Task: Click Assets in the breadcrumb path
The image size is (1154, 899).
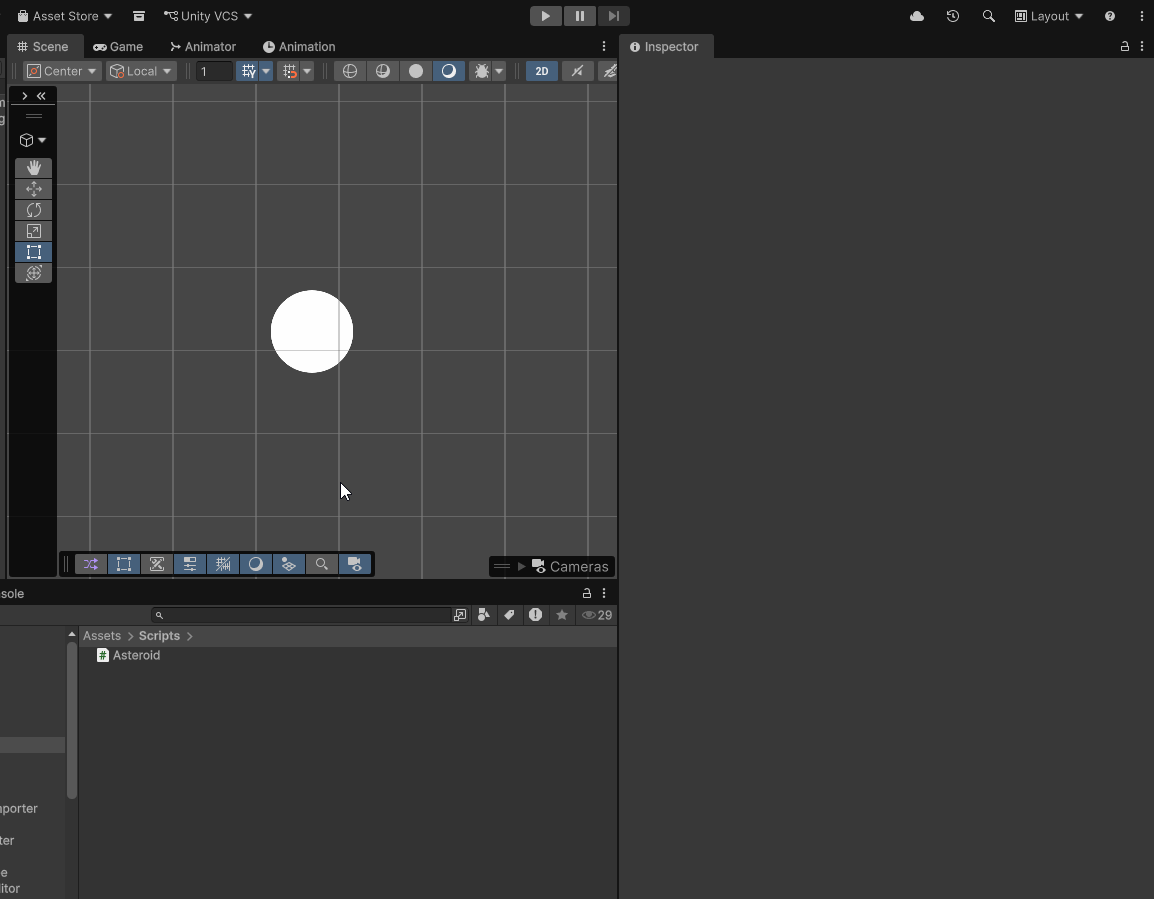Action: click(x=102, y=636)
